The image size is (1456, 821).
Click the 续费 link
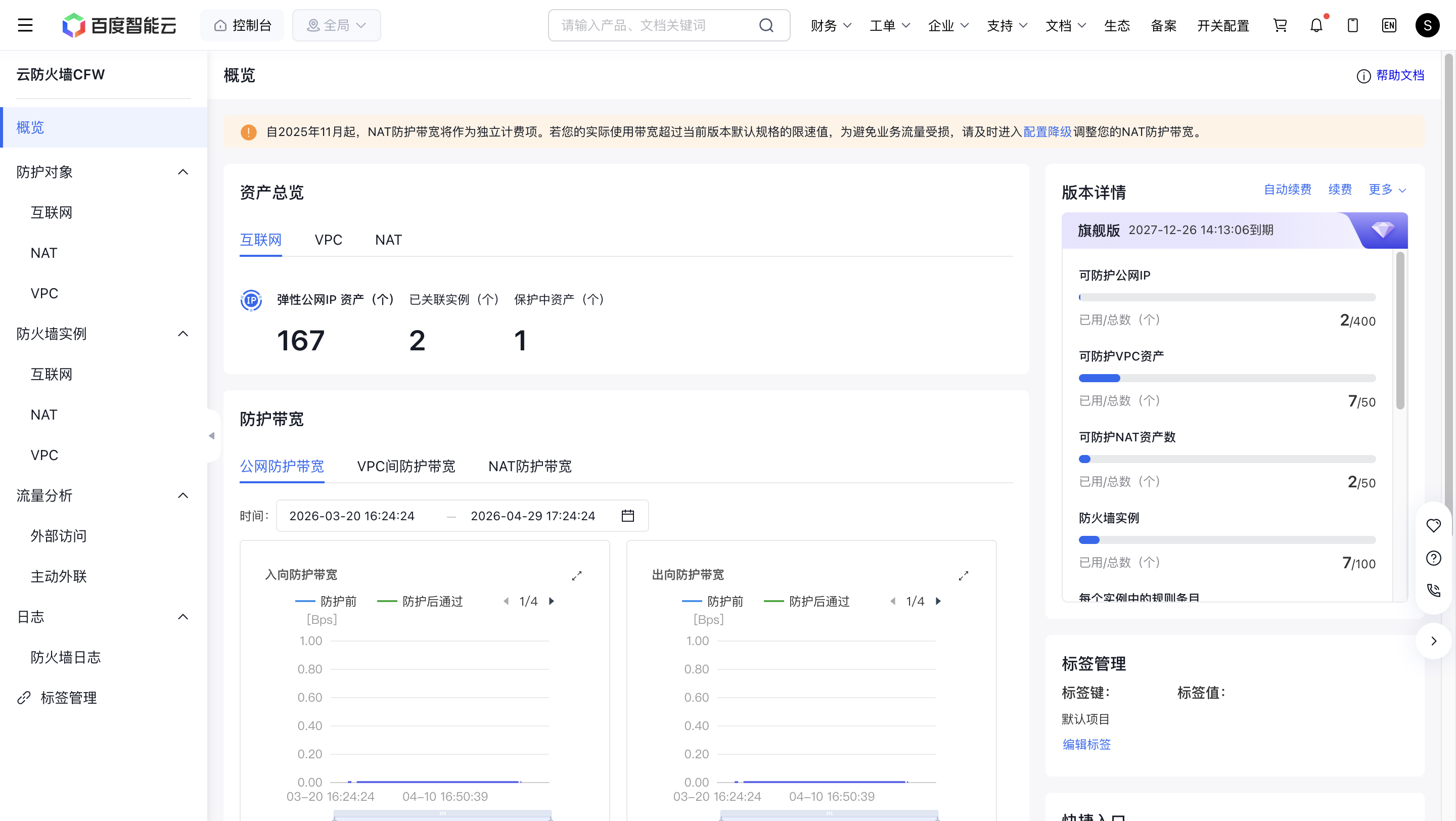1340,190
